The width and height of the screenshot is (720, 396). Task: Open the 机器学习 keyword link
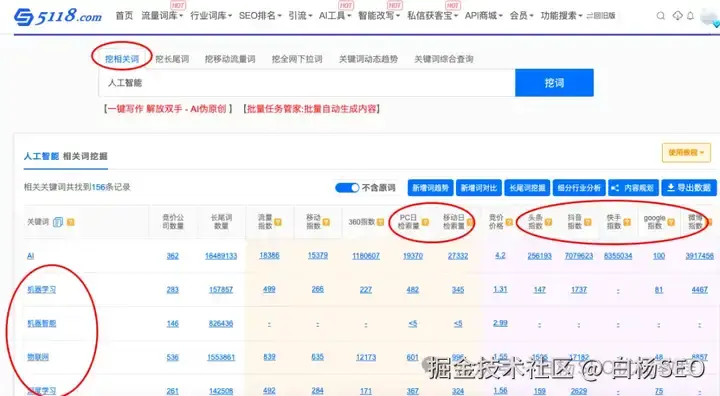(x=42, y=289)
